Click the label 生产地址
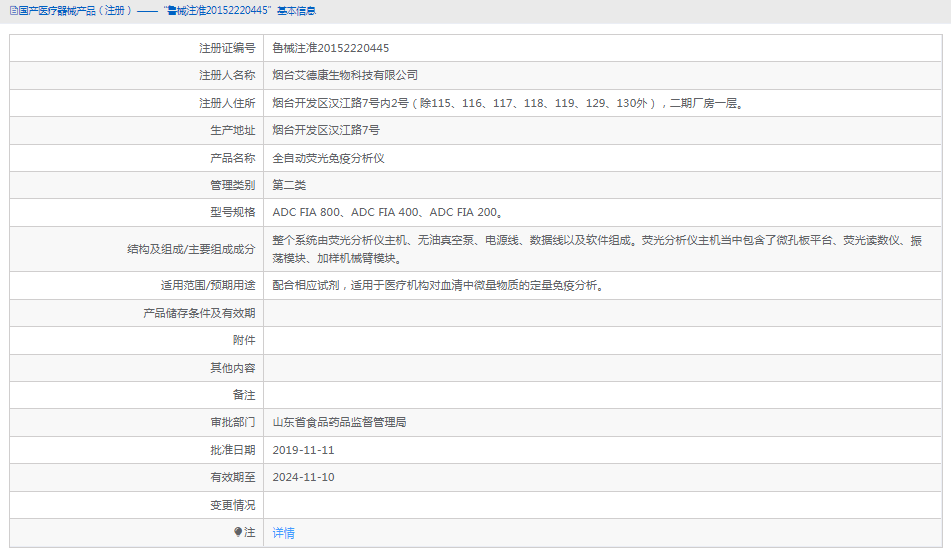This screenshot has width=951, height=554. pos(233,130)
